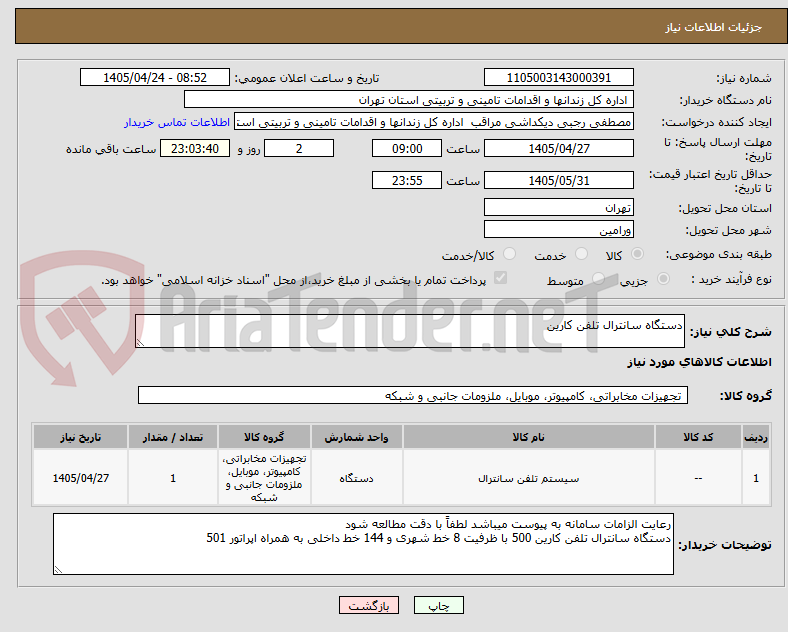
Task: Click the buyer organization name field
Action: point(409,99)
